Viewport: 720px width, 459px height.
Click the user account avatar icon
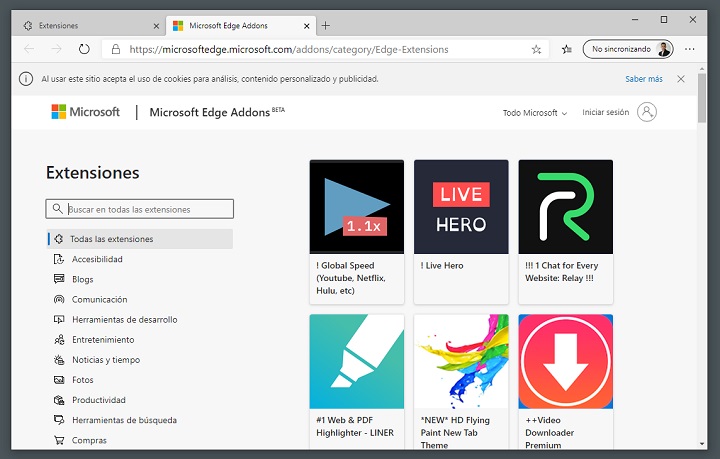point(647,112)
